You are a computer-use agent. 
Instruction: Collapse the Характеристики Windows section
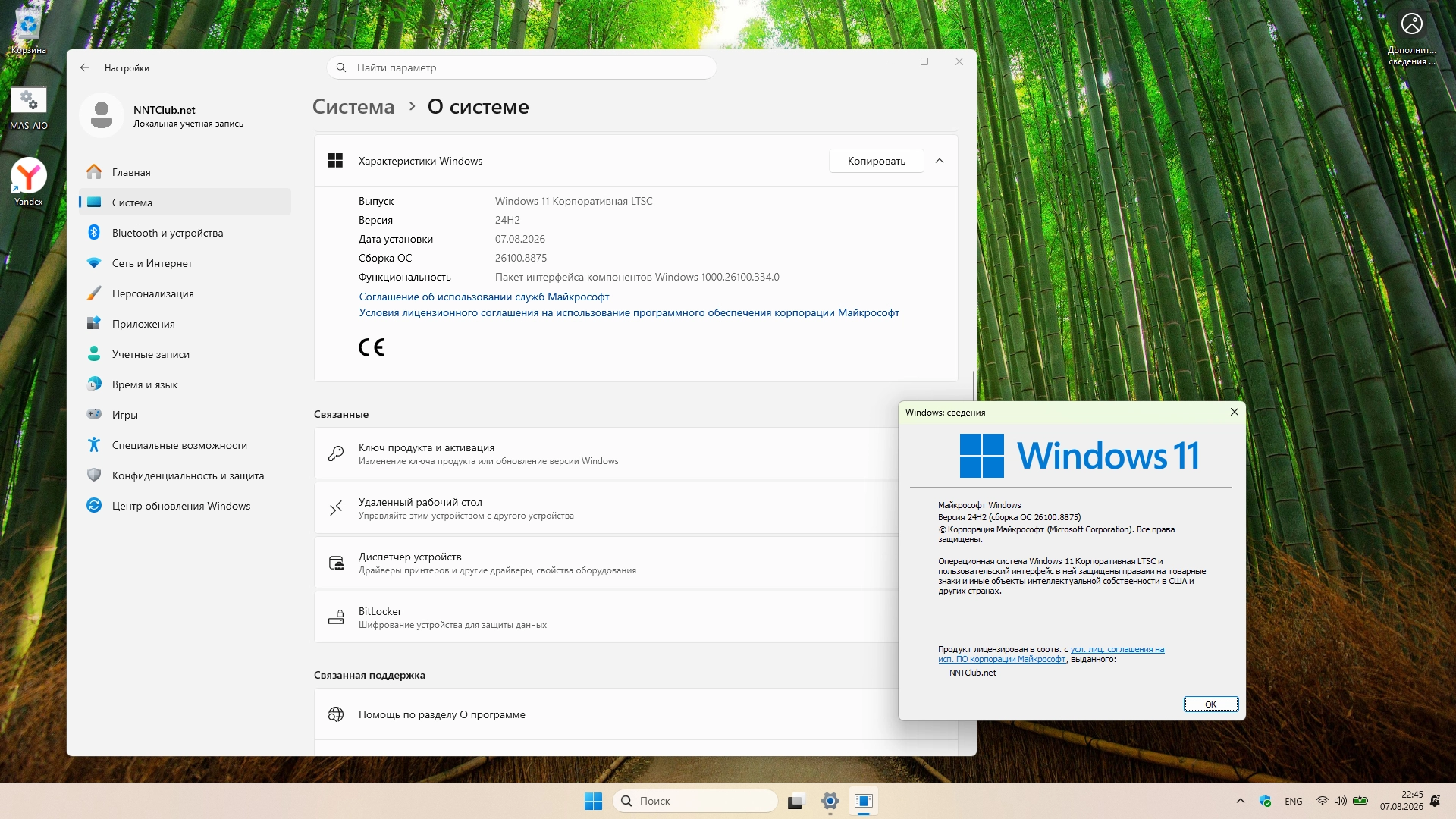940,161
